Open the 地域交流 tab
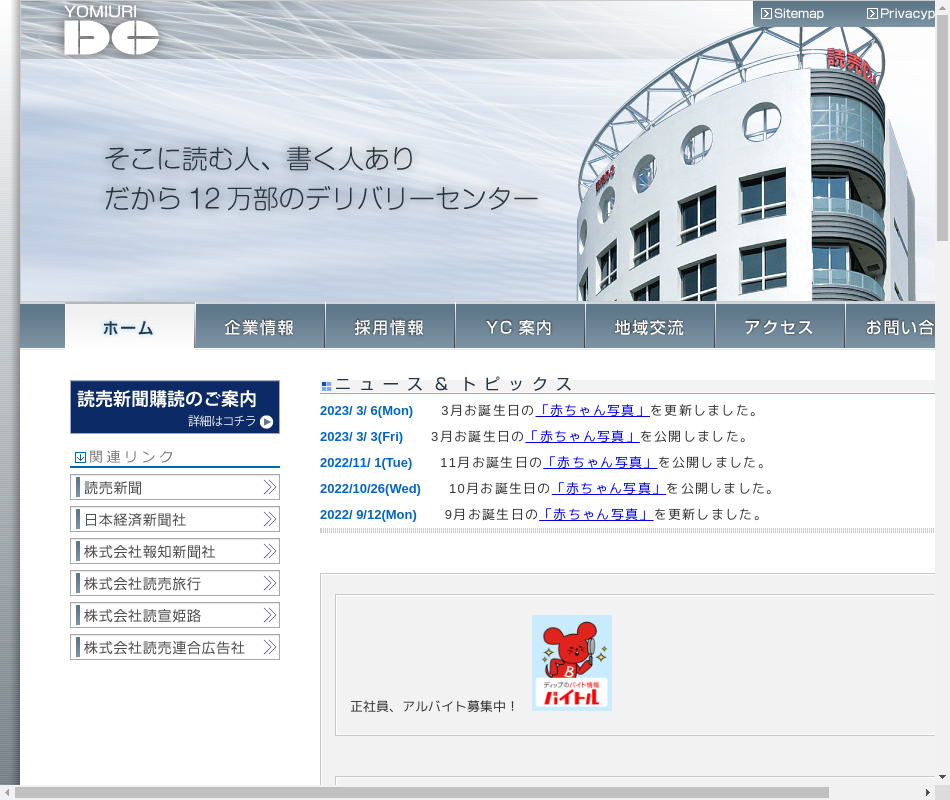 click(649, 327)
